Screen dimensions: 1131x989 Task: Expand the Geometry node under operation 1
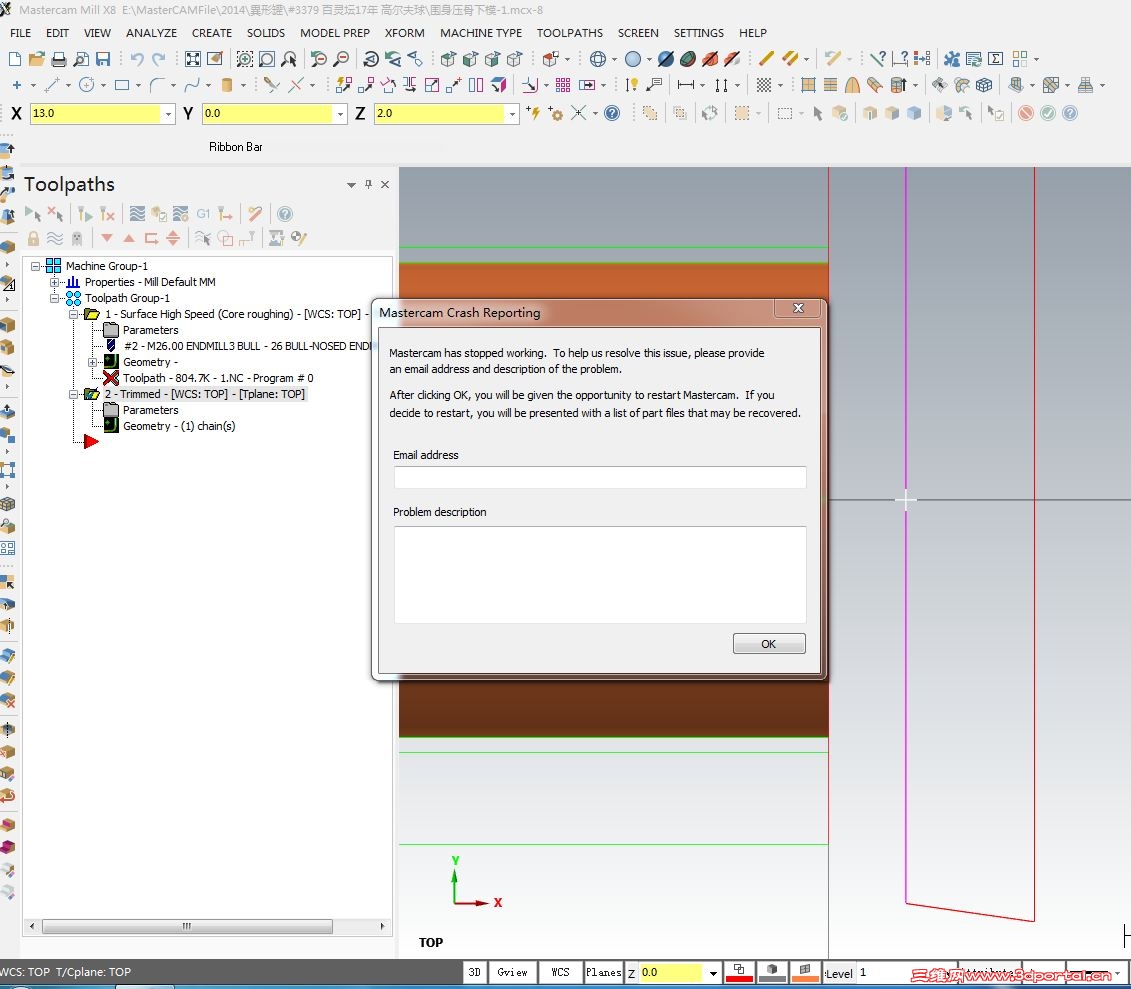click(92, 362)
